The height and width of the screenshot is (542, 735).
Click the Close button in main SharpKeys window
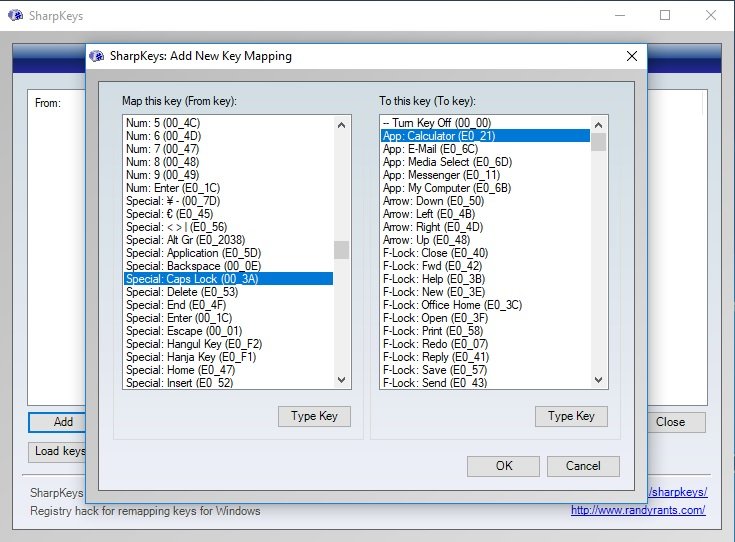(x=676, y=422)
